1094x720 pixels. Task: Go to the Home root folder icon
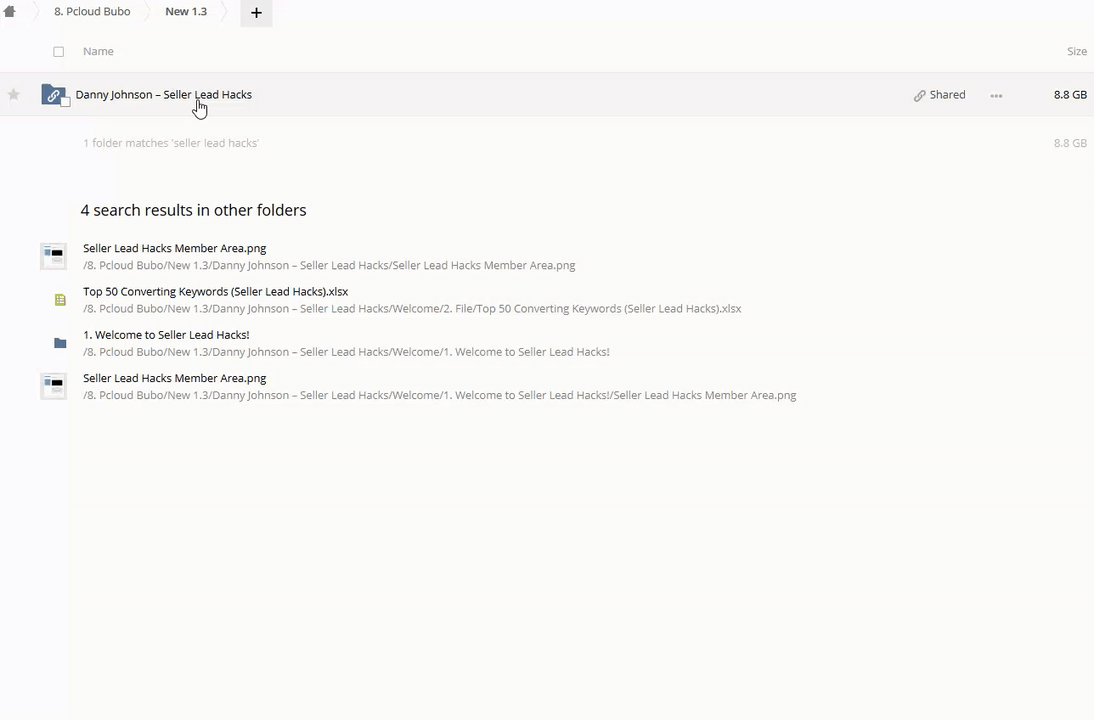pos(10,12)
